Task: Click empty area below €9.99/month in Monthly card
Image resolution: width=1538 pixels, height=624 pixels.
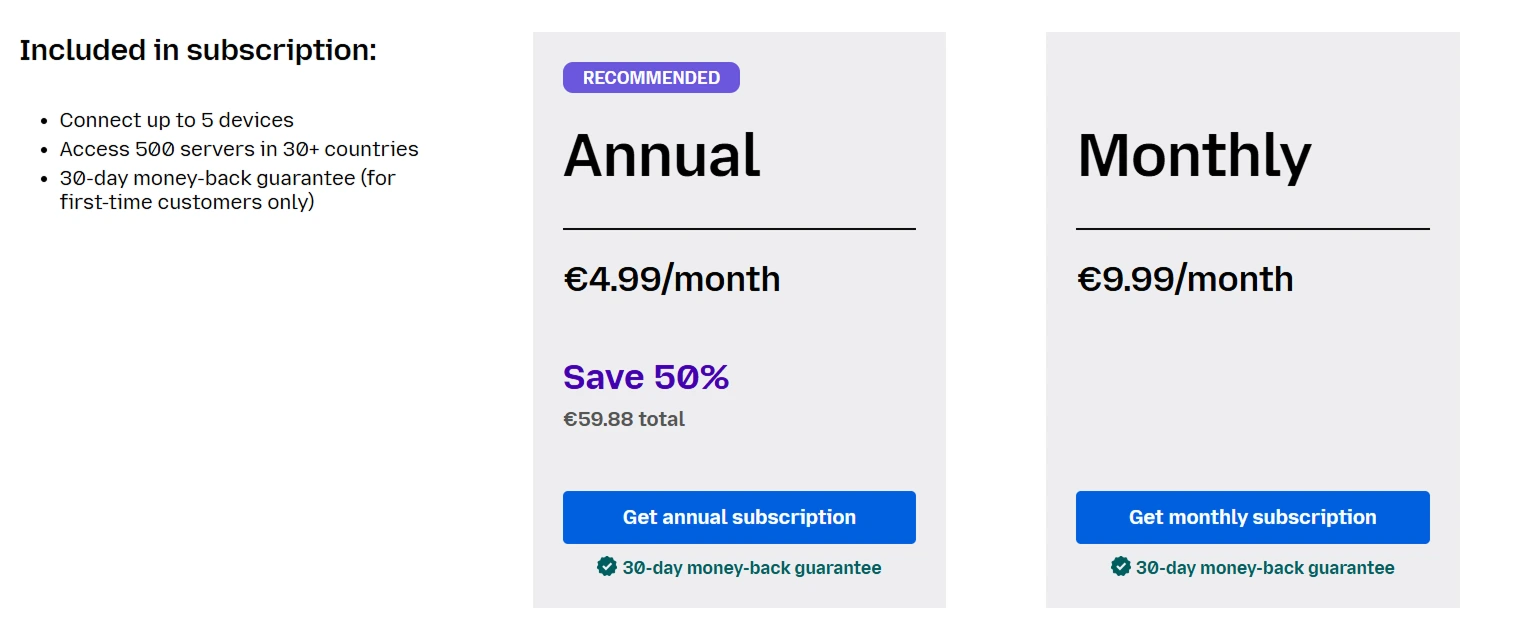Action: click(x=1252, y=390)
